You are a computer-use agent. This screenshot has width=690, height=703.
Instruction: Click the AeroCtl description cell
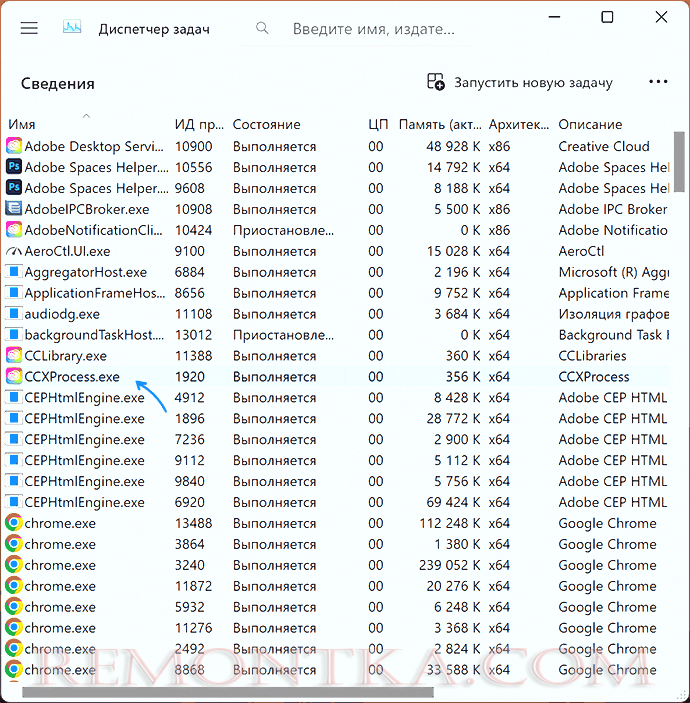click(582, 251)
